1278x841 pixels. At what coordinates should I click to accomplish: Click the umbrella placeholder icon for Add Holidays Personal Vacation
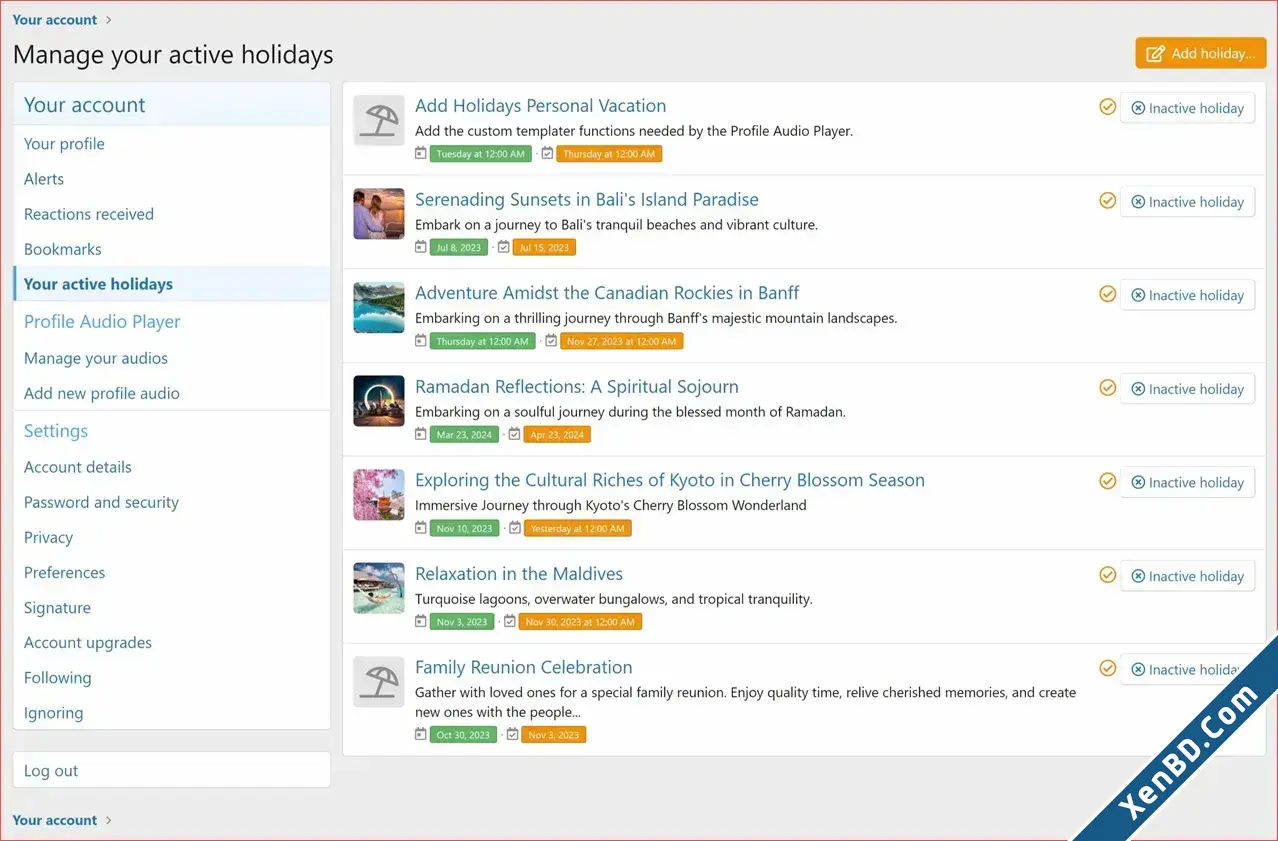click(379, 121)
